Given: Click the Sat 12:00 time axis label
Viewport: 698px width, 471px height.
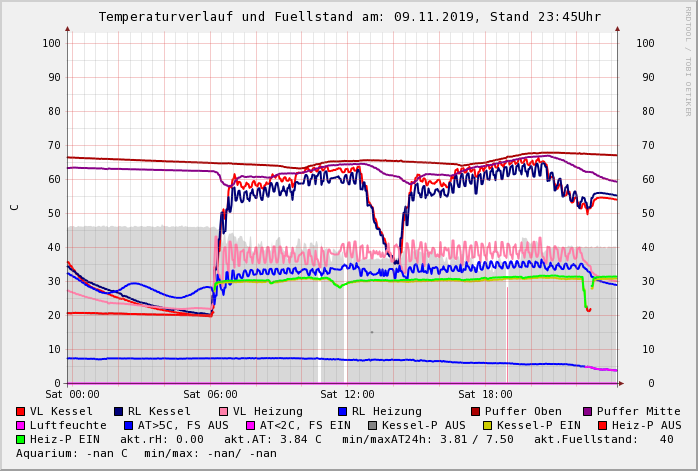Looking at the screenshot, I should pyautogui.click(x=347, y=395).
